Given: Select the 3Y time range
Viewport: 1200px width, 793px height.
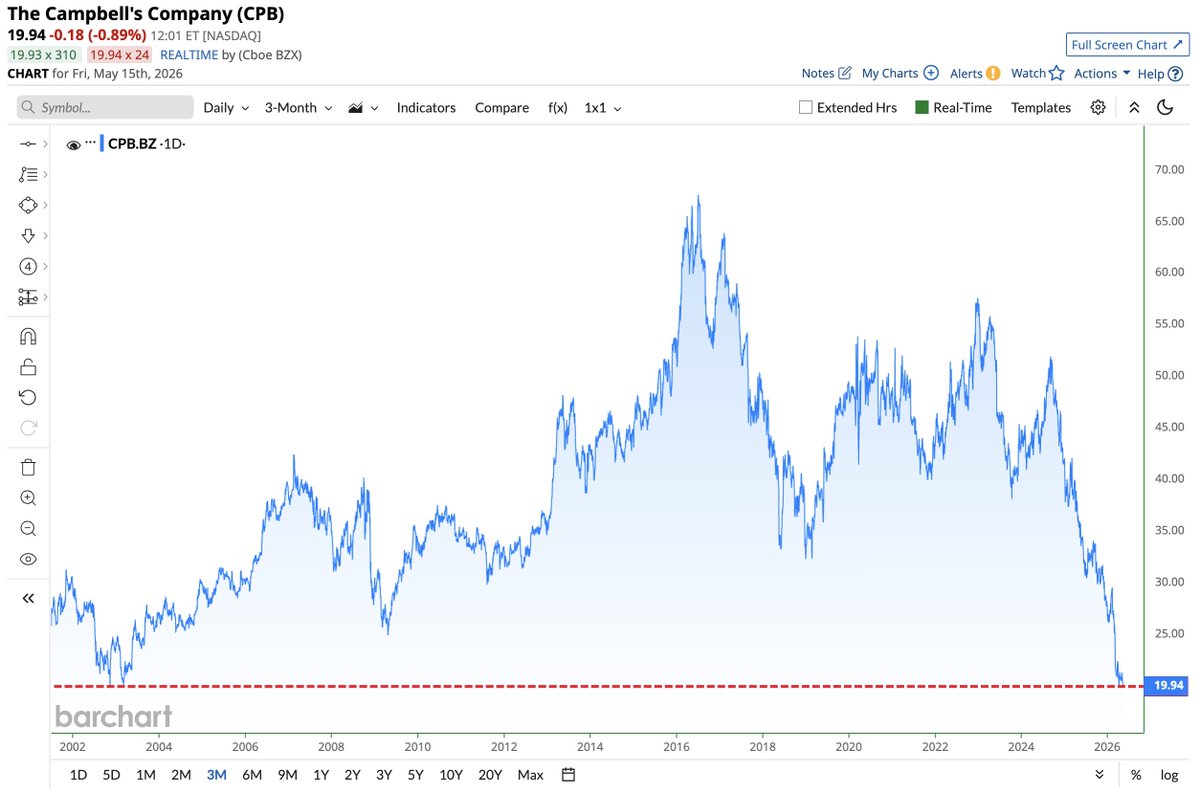Looking at the screenshot, I should coord(384,774).
